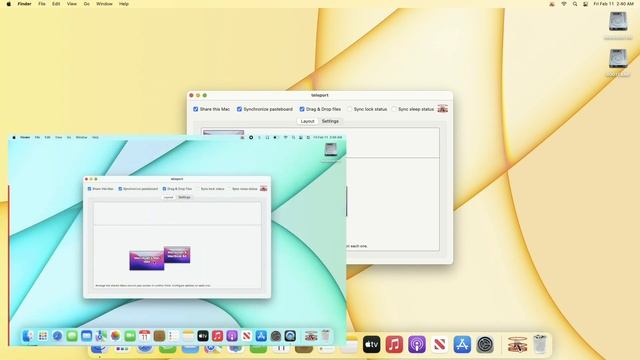
Task: Select screen thumbnail in yellow desktop teleport layout
Action: pos(223,133)
